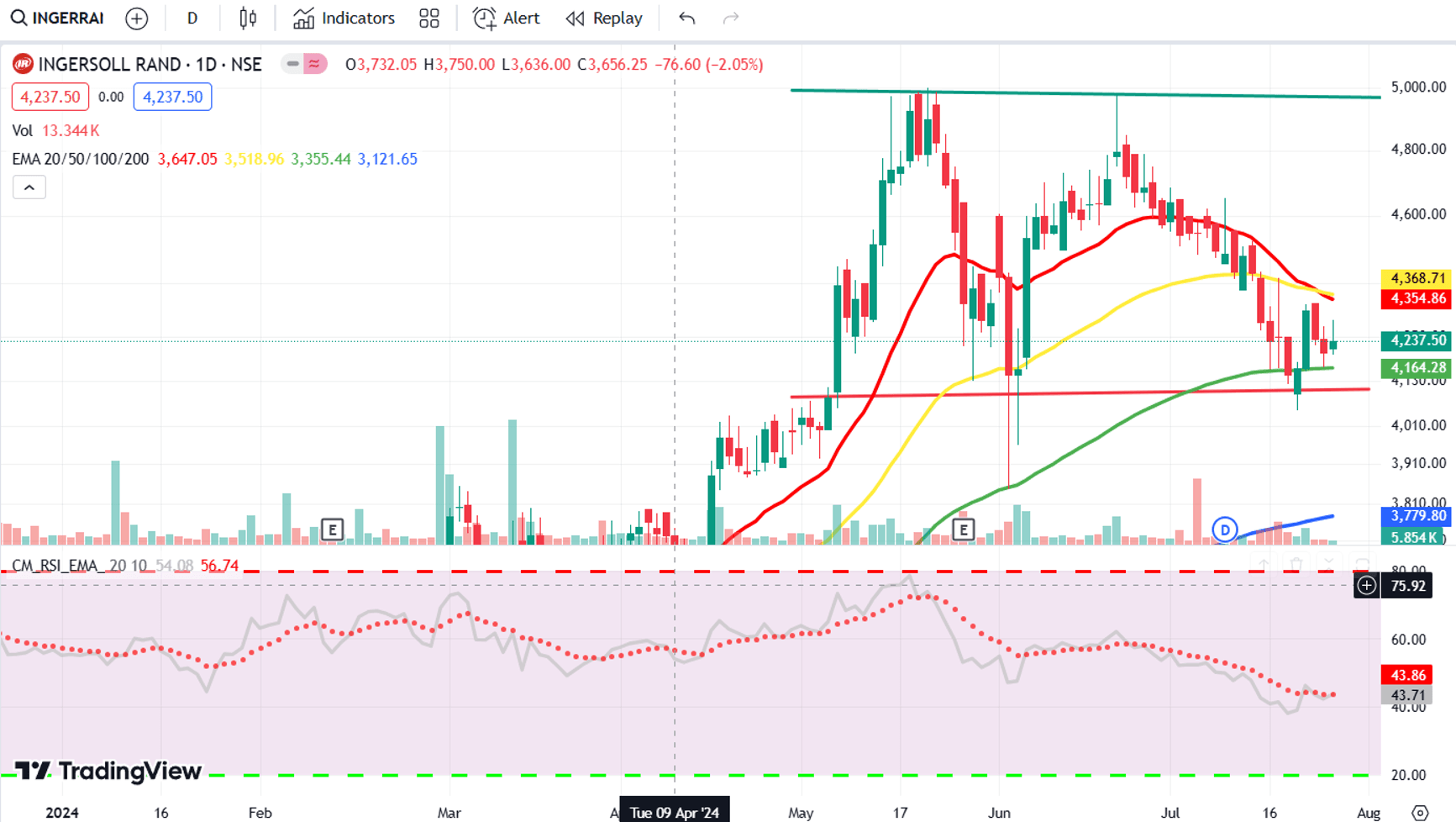The image size is (1456, 822).
Task: Select the EMA 20/50/100/200 indicator legend
Action: click(x=81, y=159)
